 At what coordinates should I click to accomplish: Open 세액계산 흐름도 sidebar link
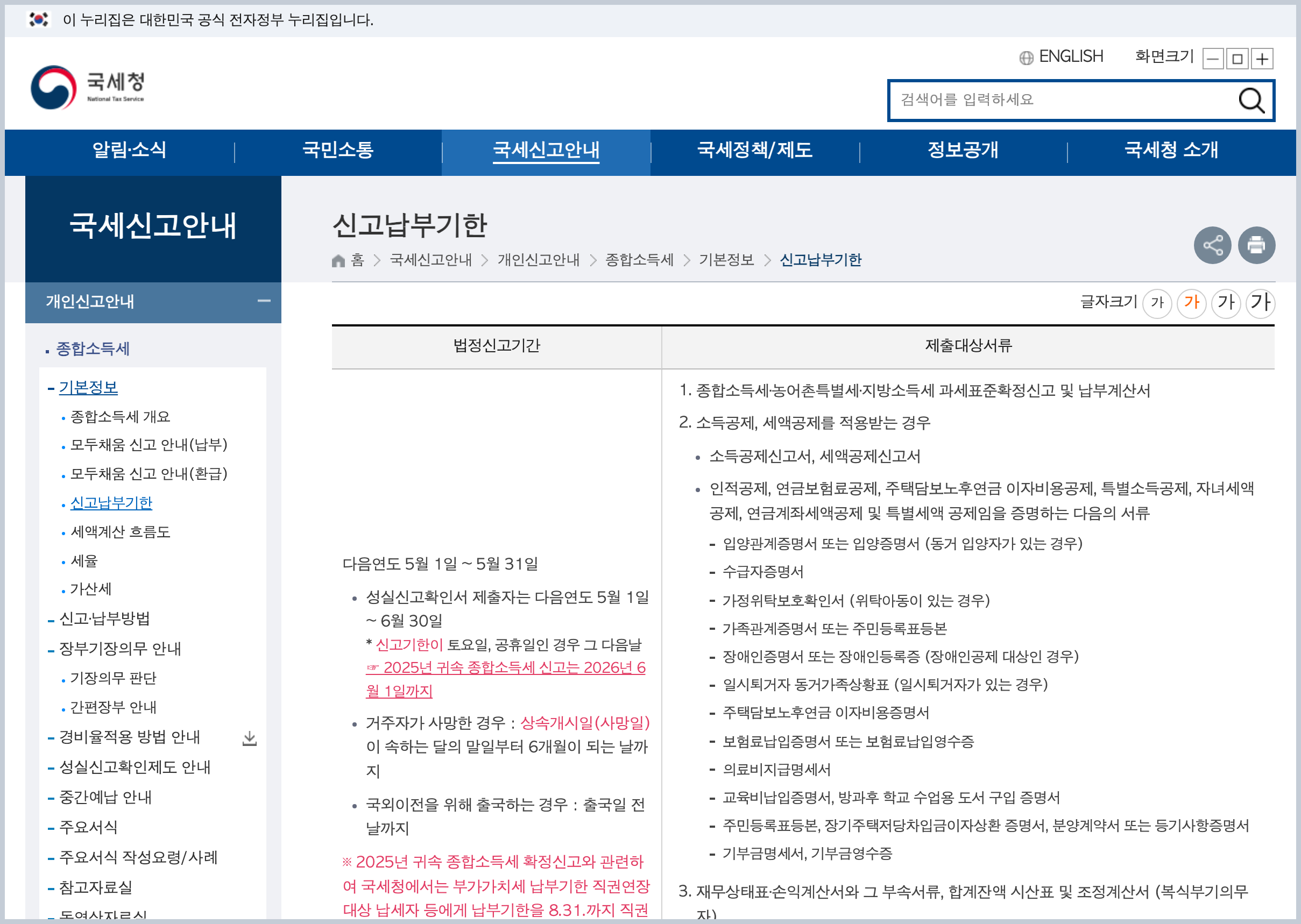pos(120,531)
